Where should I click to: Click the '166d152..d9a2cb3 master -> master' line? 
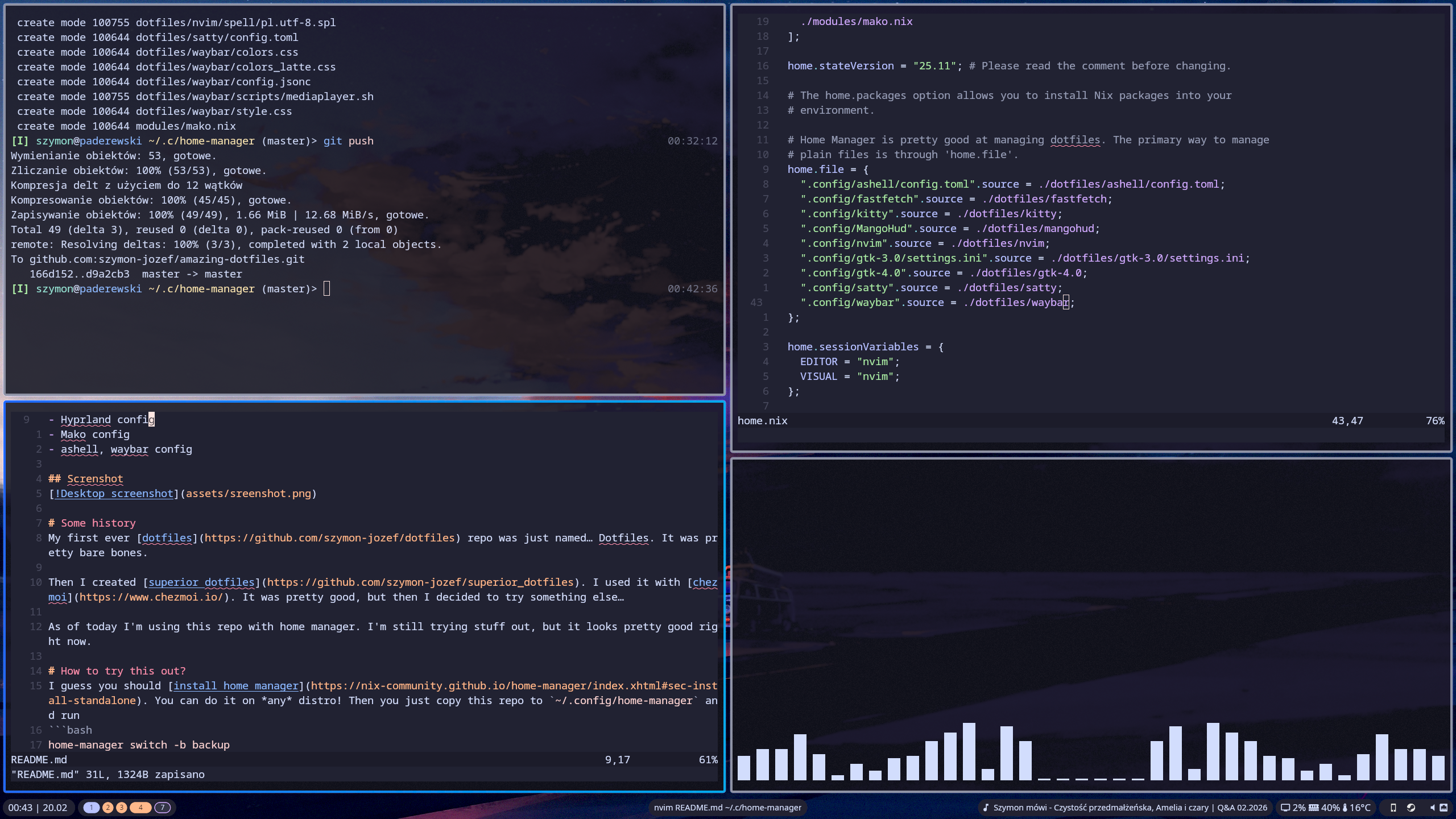click(136, 274)
